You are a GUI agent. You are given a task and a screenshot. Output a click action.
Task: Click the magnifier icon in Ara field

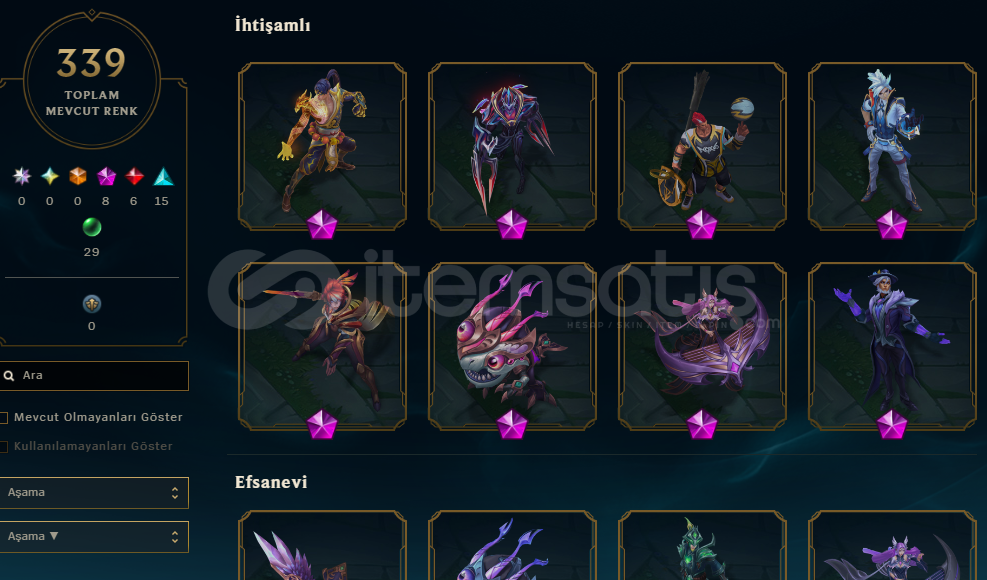[x=9, y=376]
